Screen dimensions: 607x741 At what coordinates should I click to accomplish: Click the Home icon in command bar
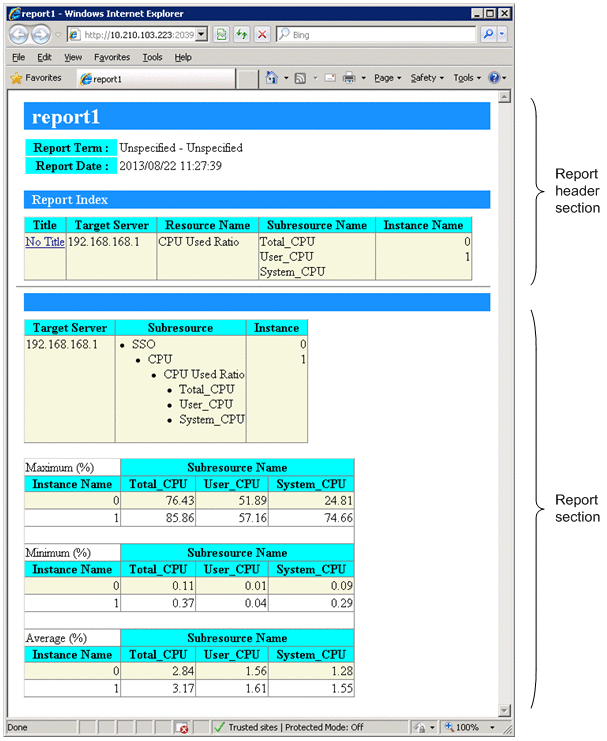click(x=271, y=78)
